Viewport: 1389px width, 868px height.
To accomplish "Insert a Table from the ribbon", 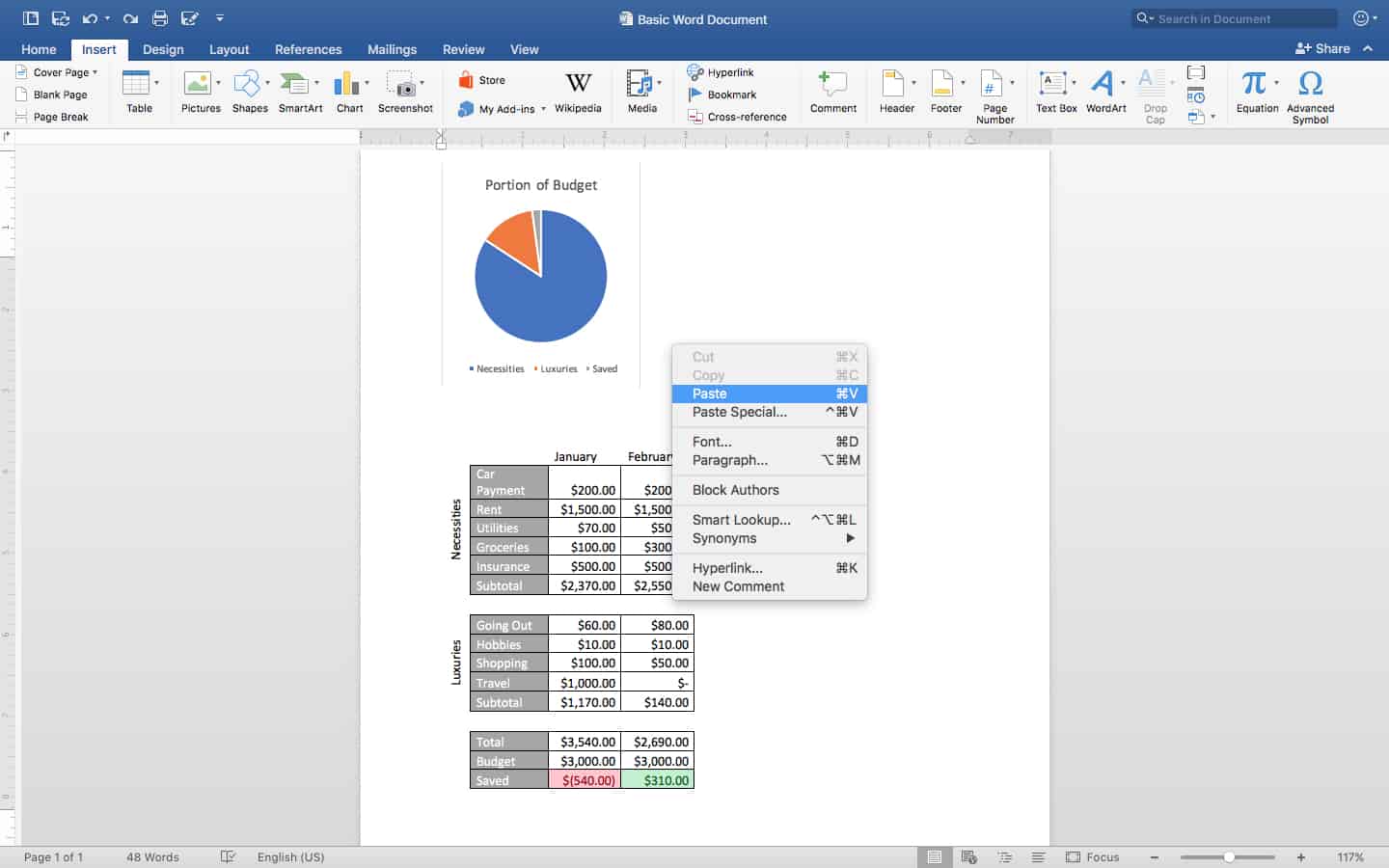I will click(137, 92).
